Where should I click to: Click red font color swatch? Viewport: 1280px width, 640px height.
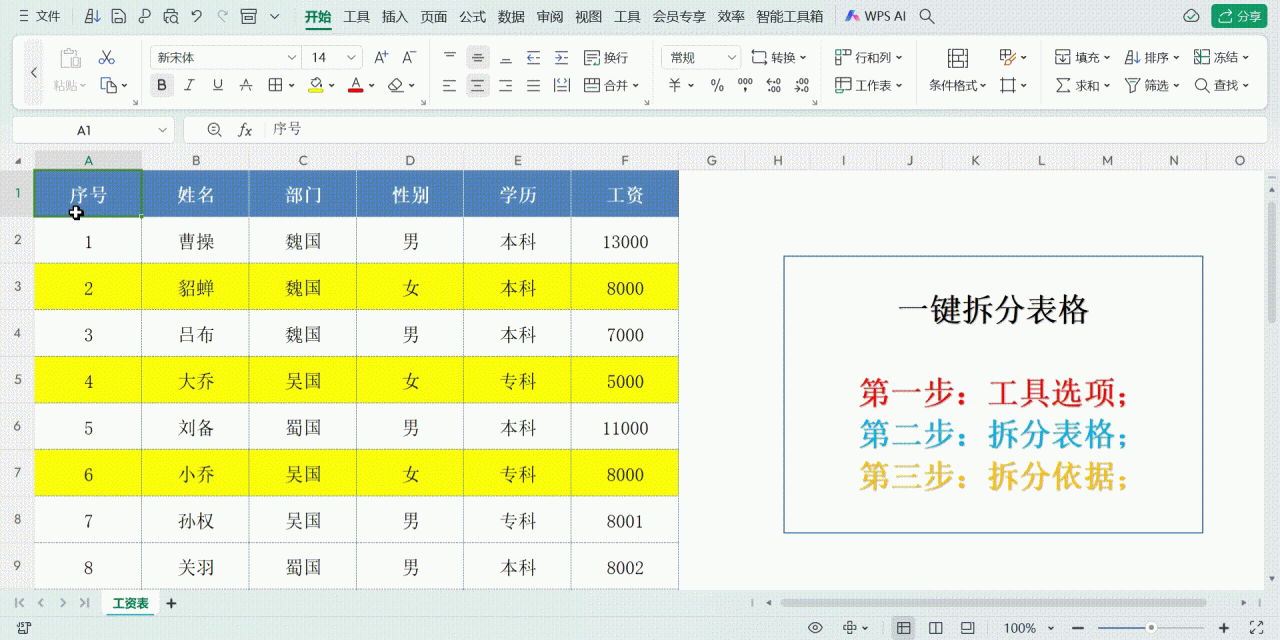[x=355, y=86]
